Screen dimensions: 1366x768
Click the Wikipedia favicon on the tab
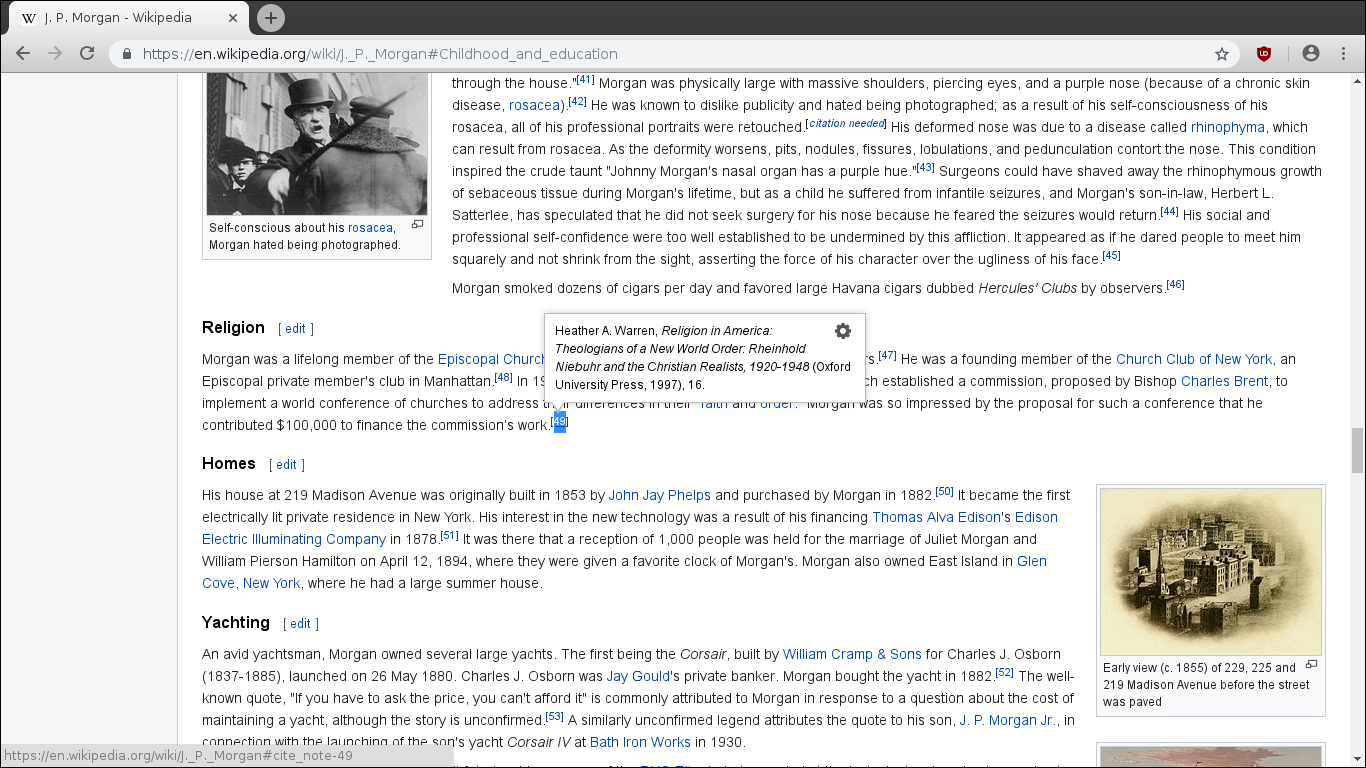(x=29, y=18)
